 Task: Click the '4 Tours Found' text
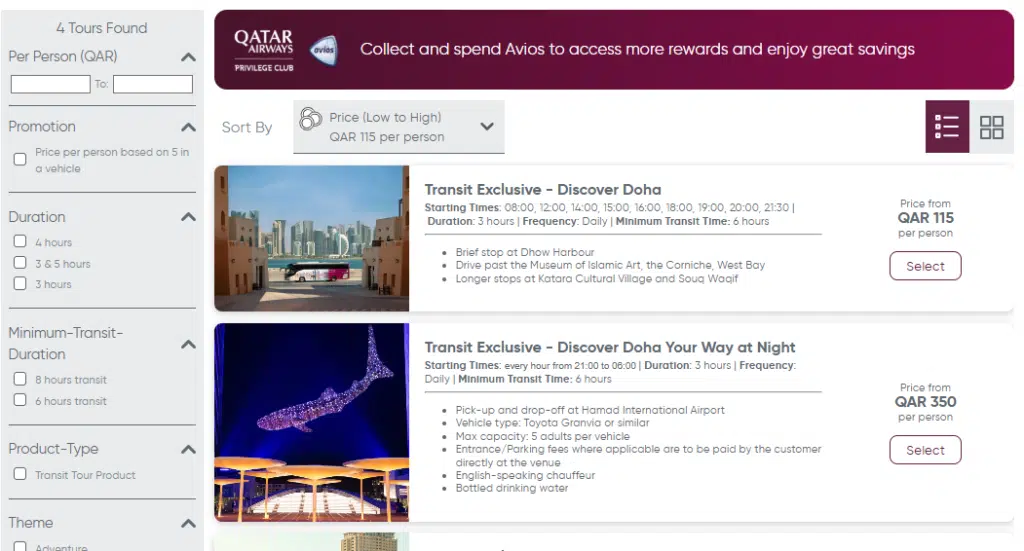pos(101,28)
